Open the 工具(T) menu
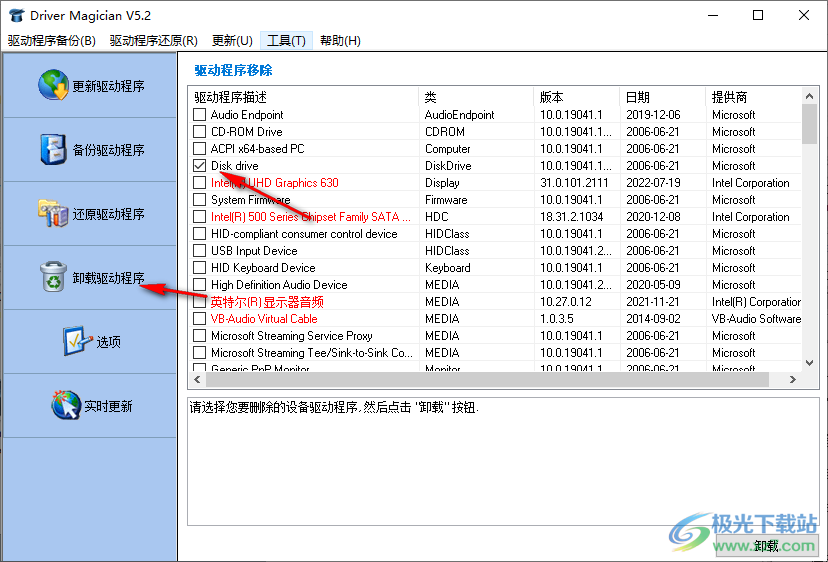Viewport: 828px width, 562px height. click(x=286, y=41)
